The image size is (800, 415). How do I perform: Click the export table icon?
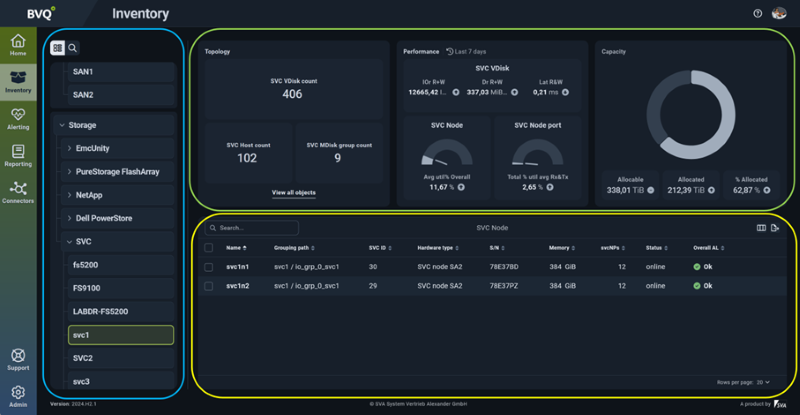[775, 228]
